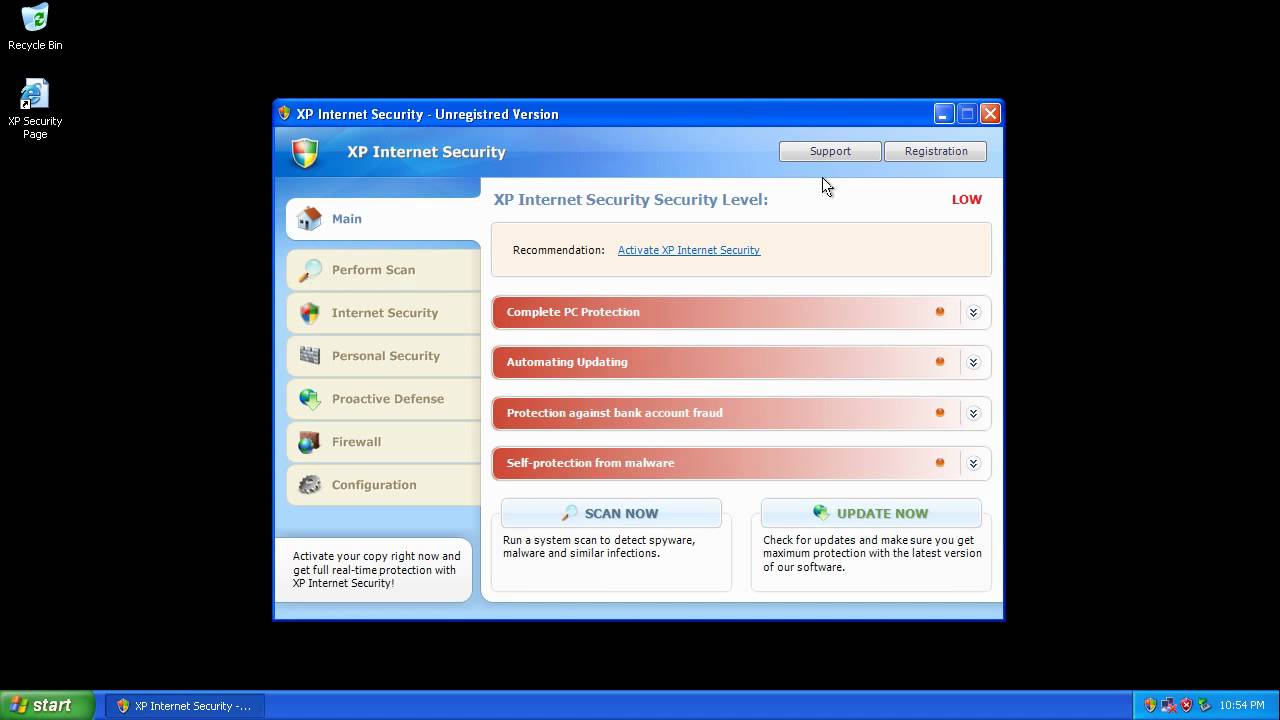Click the network disconnected tray icon
The height and width of the screenshot is (720, 1280).
1168,705
